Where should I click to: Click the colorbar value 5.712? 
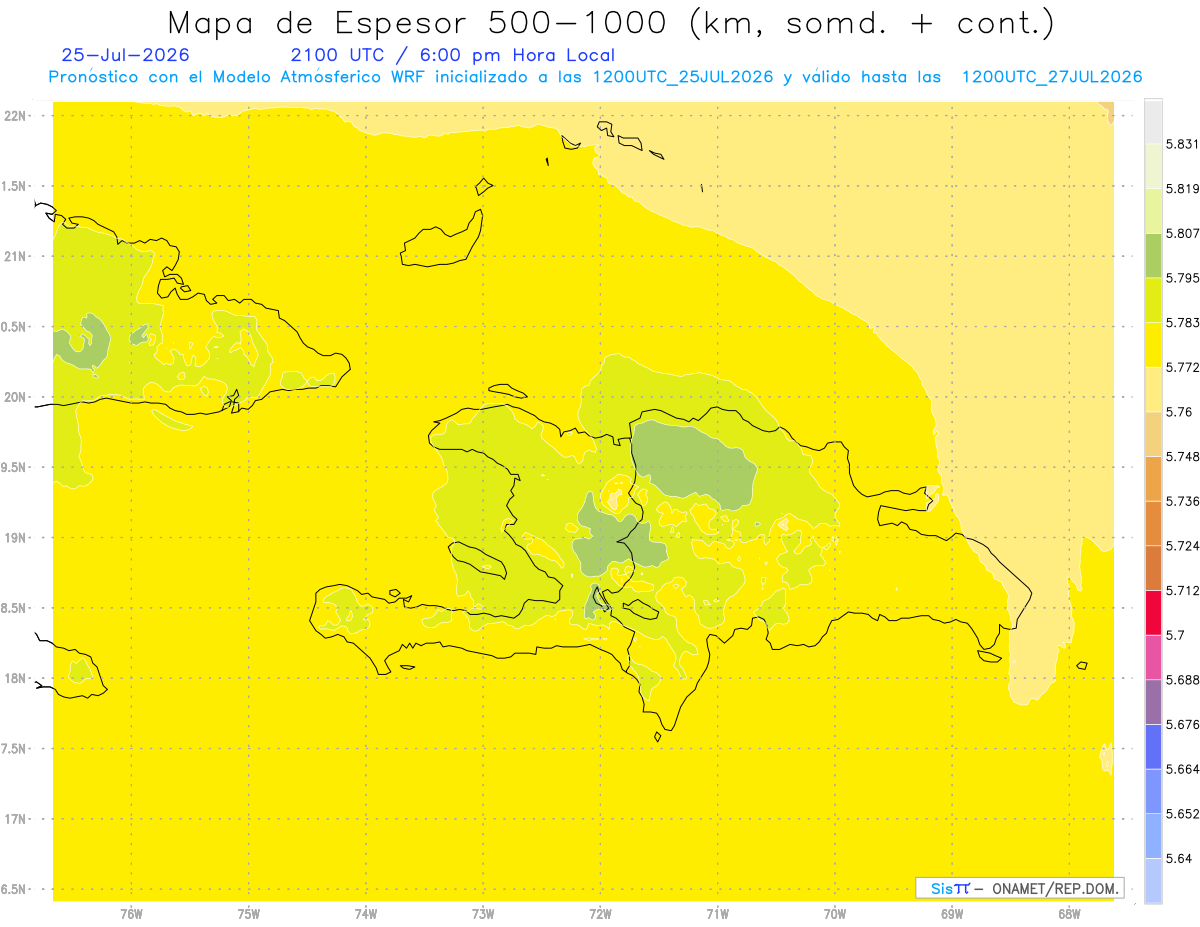point(1183,590)
